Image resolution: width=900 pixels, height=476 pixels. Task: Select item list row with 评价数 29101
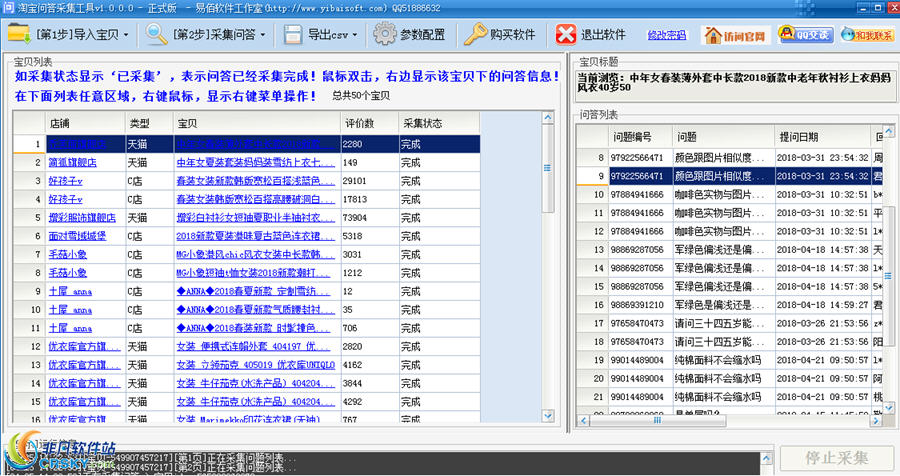click(247, 181)
